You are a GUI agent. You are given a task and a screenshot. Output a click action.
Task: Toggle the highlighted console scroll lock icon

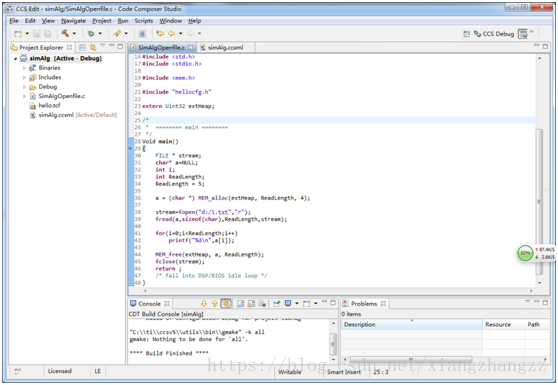point(226,304)
